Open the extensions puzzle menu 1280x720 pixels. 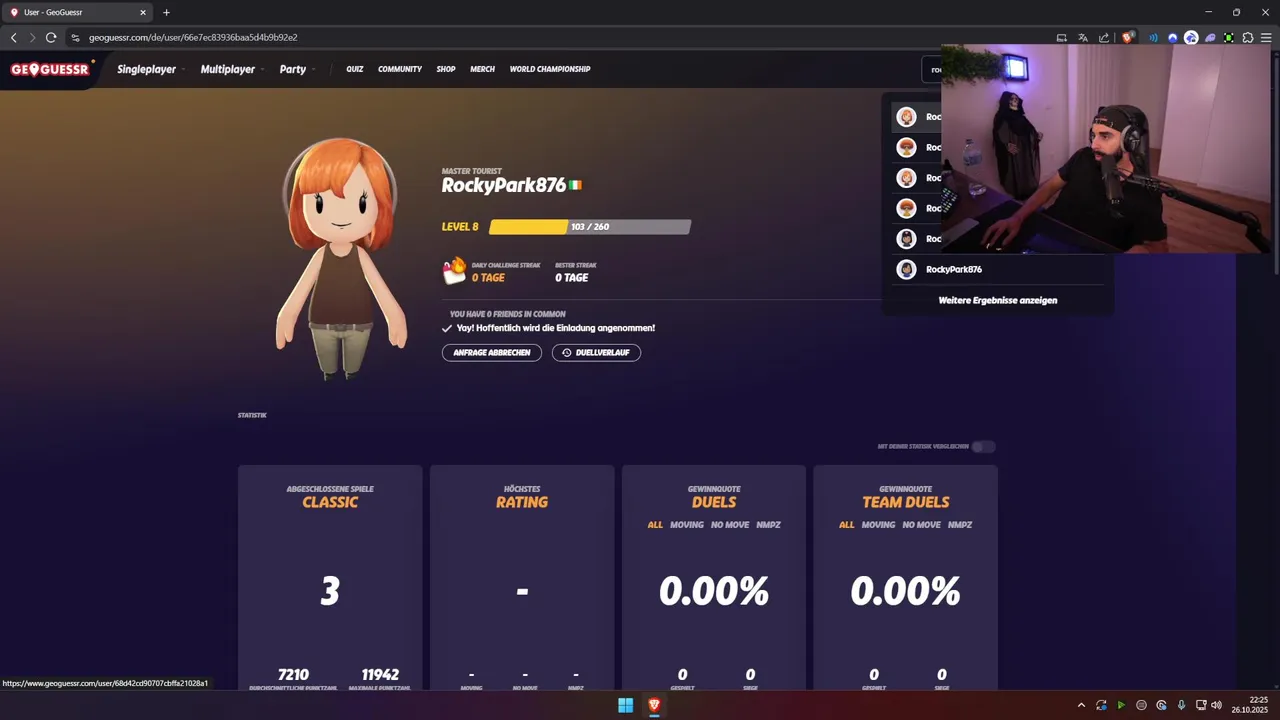[1248, 38]
